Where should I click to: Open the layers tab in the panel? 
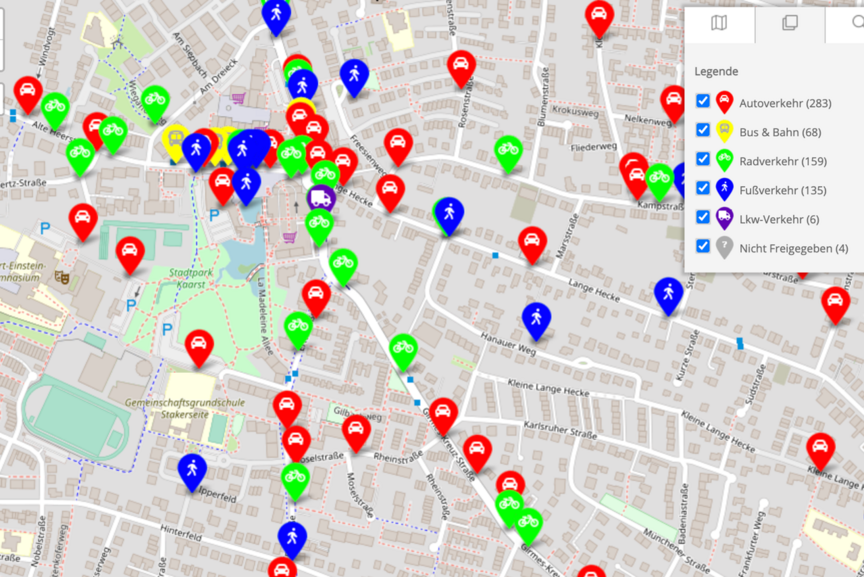click(789, 23)
